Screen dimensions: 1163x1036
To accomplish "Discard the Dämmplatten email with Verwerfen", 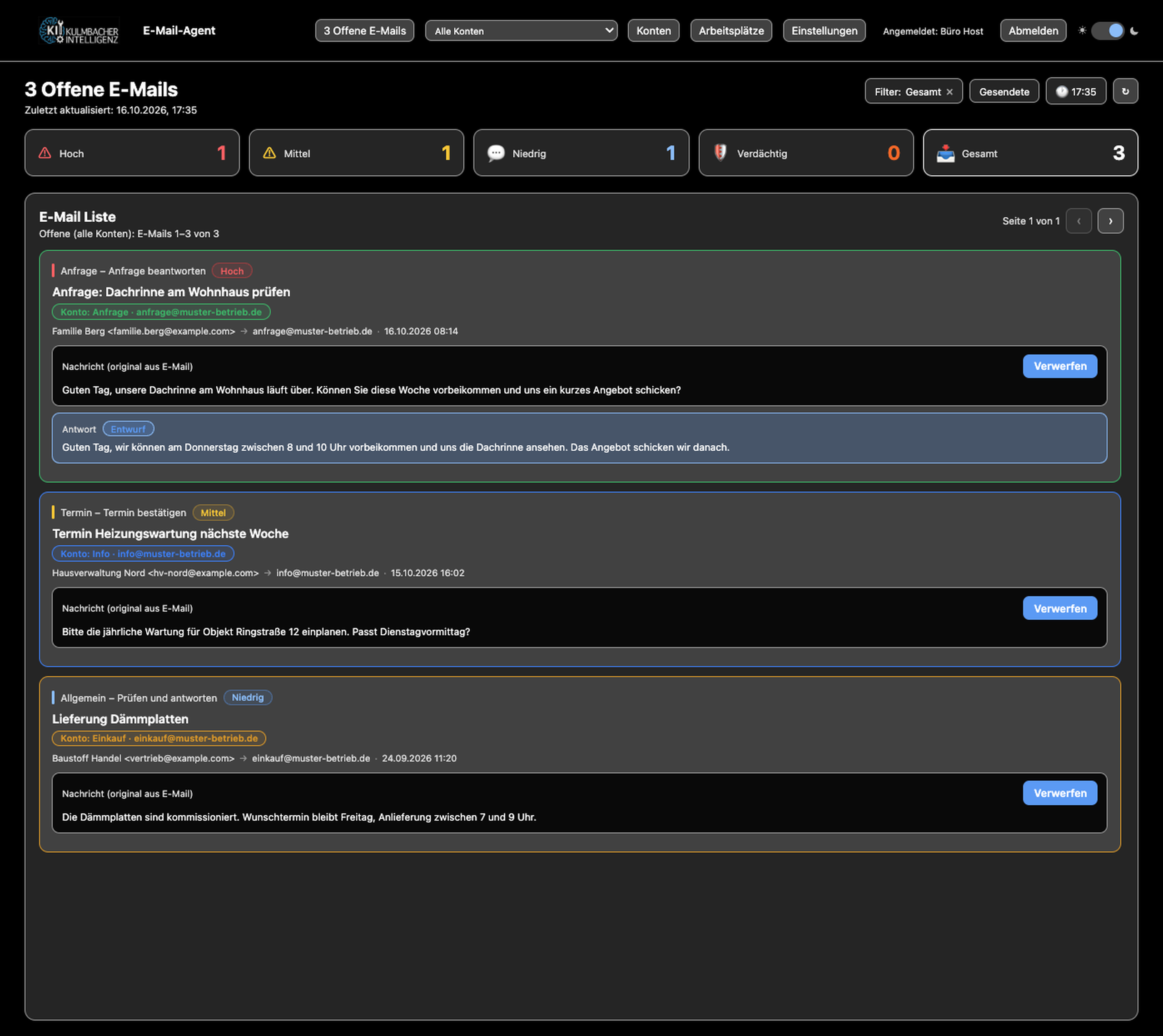I will 1059,793.
